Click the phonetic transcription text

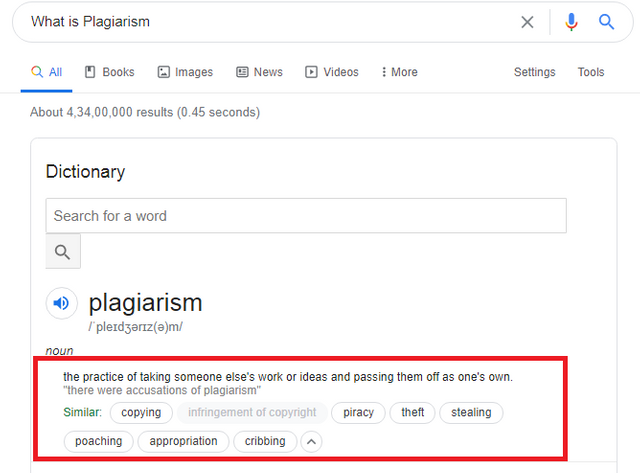(136, 327)
